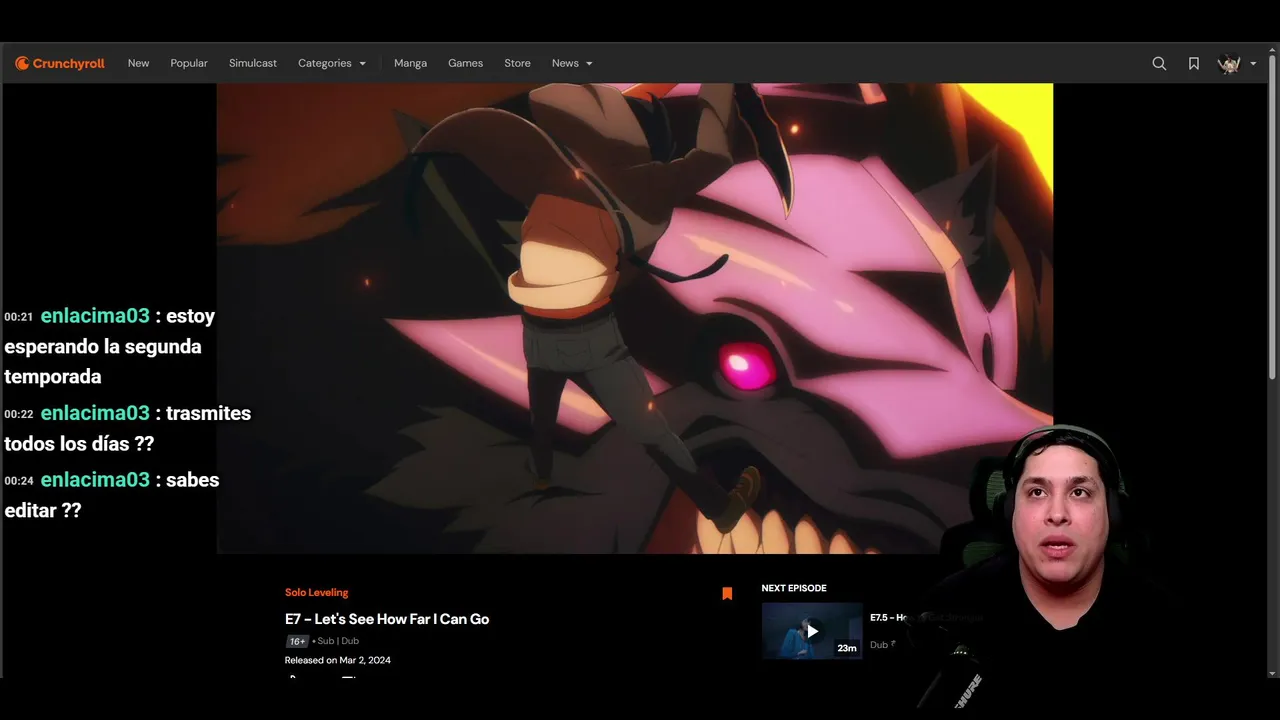Play the next episode thumbnail

point(812,631)
